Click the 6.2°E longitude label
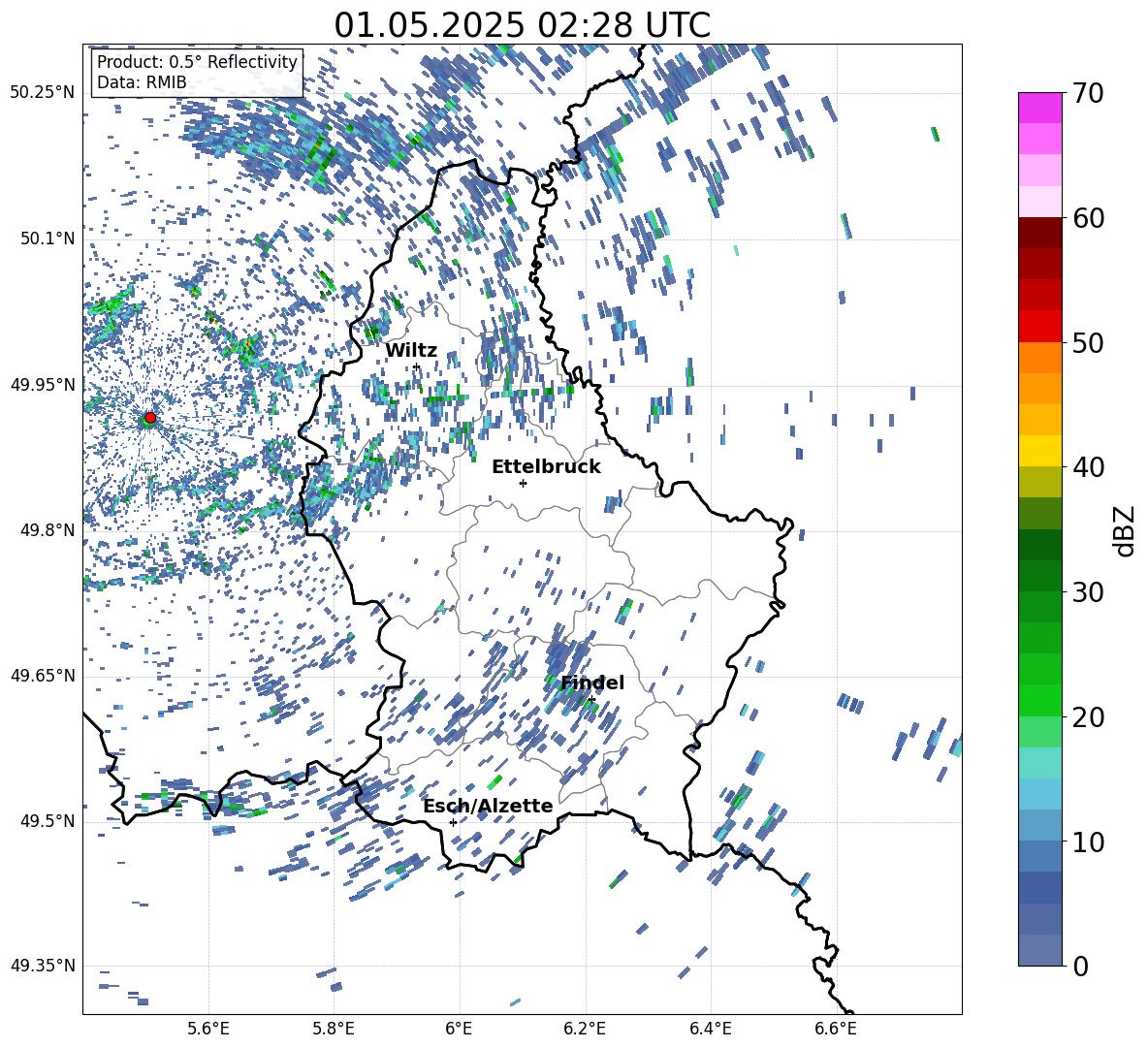Viewport: 1148px width, 1048px height. pos(585,1029)
